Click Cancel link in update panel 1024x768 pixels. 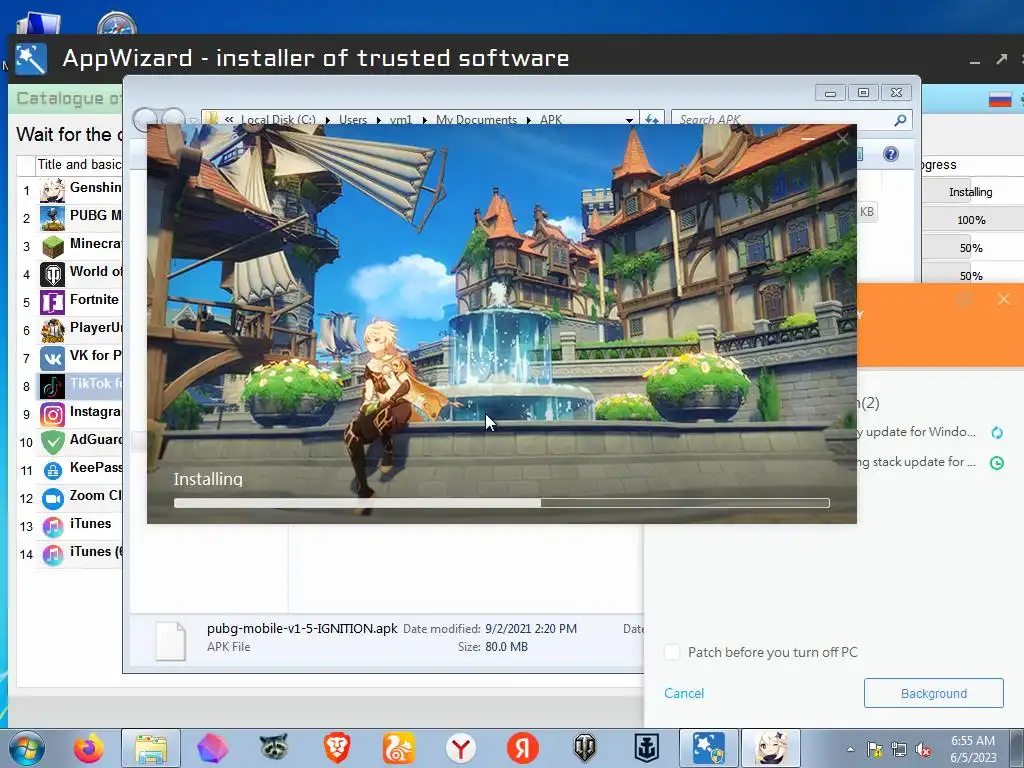coord(684,694)
